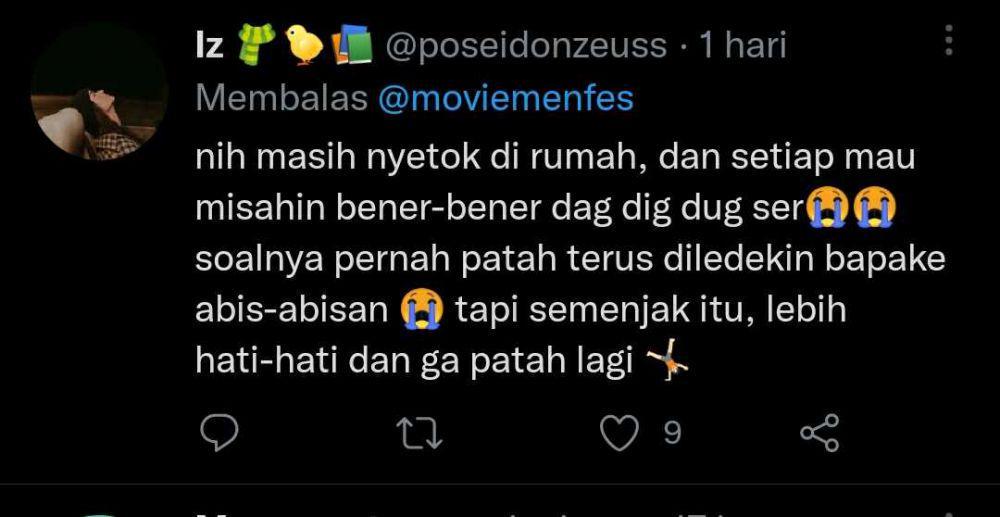Viewport: 1000px width, 517px height.
Task: Open the share icon on the tweet
Action: tap(820, 433)
